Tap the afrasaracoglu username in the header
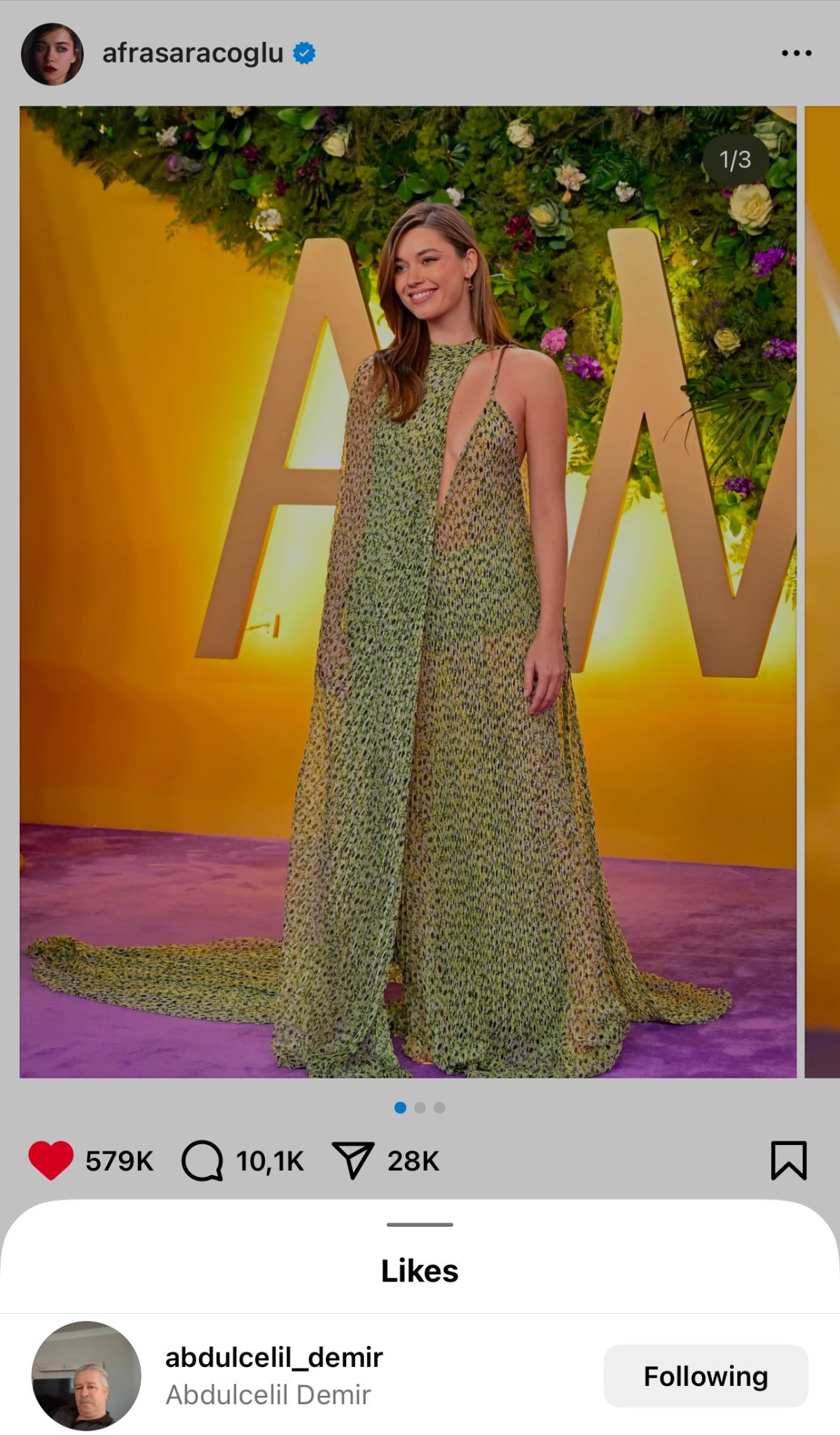The image size is (840, 1435). (x=193, y=53)
